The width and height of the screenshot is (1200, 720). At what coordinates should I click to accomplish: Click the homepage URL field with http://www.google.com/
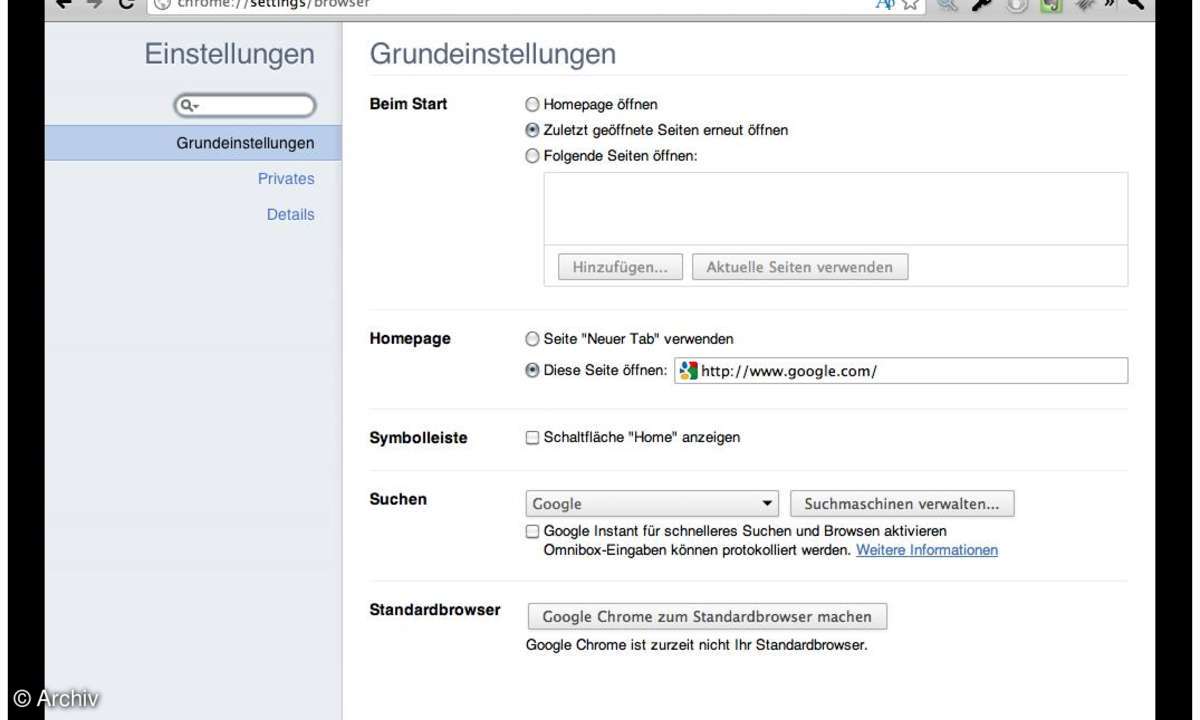[x=901, y=371]
